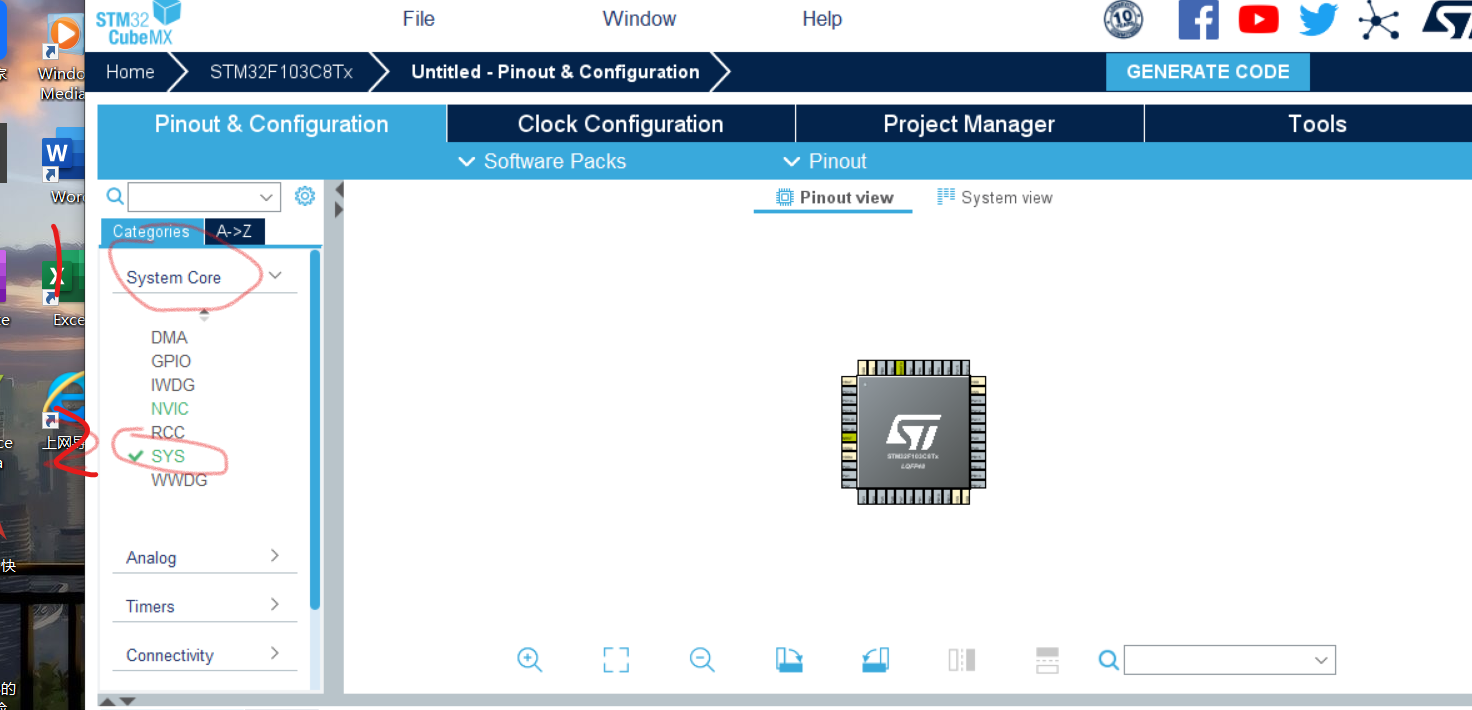
Task: Open the YouTube icon link
Action: (1258, 19)
